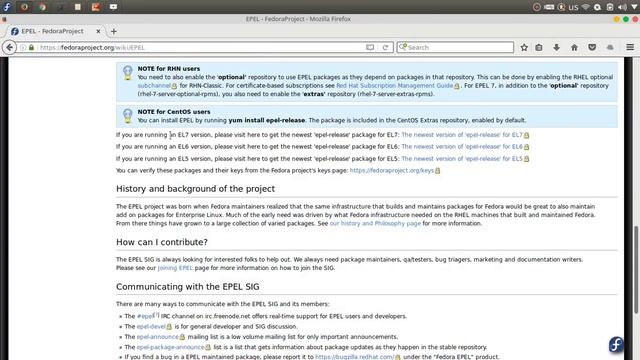The width and height of the screenshot is (640, 360).
Task: Reload the page with the refresh icon
Action: click(385, 47)
